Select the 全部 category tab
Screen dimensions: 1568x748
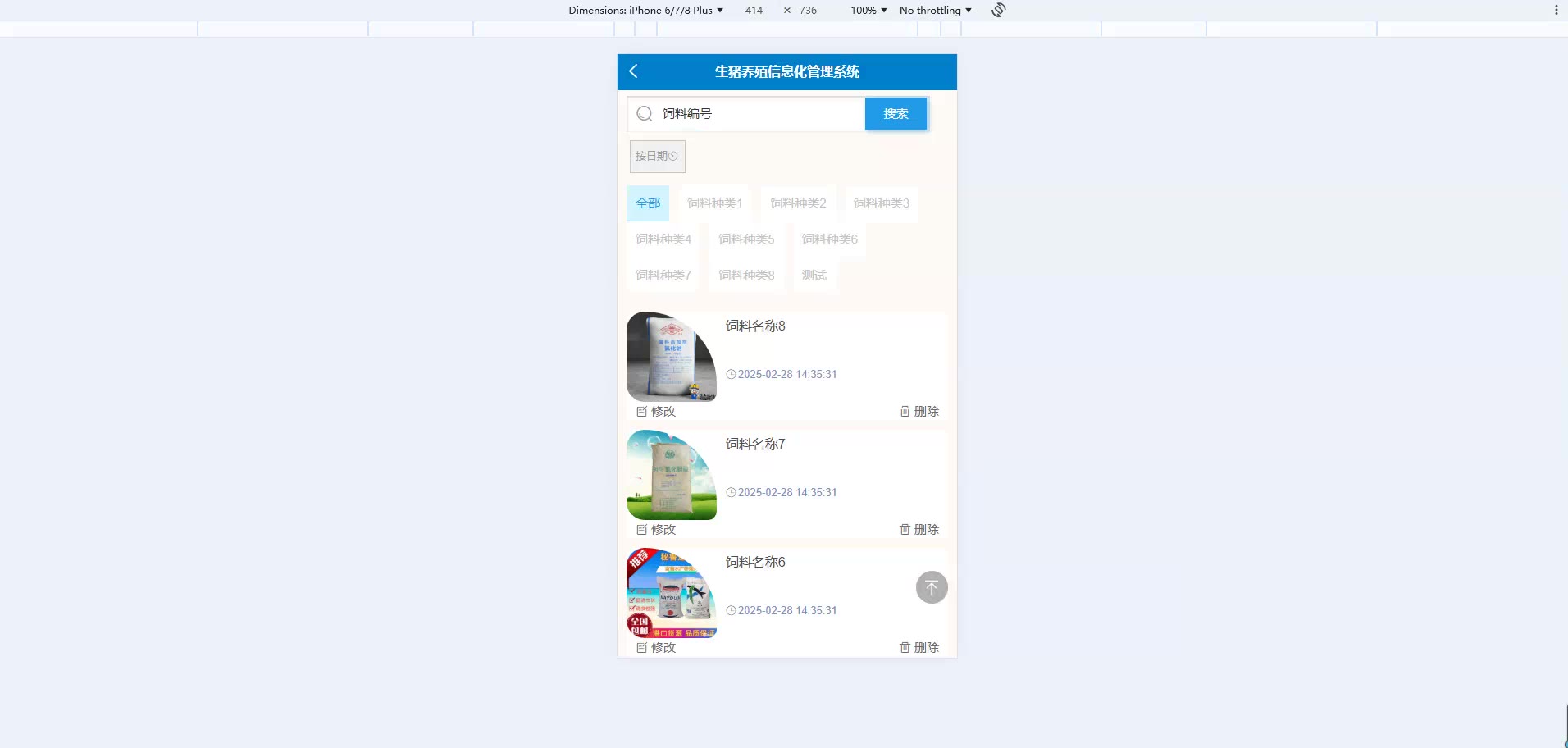(x=648, y=203)
